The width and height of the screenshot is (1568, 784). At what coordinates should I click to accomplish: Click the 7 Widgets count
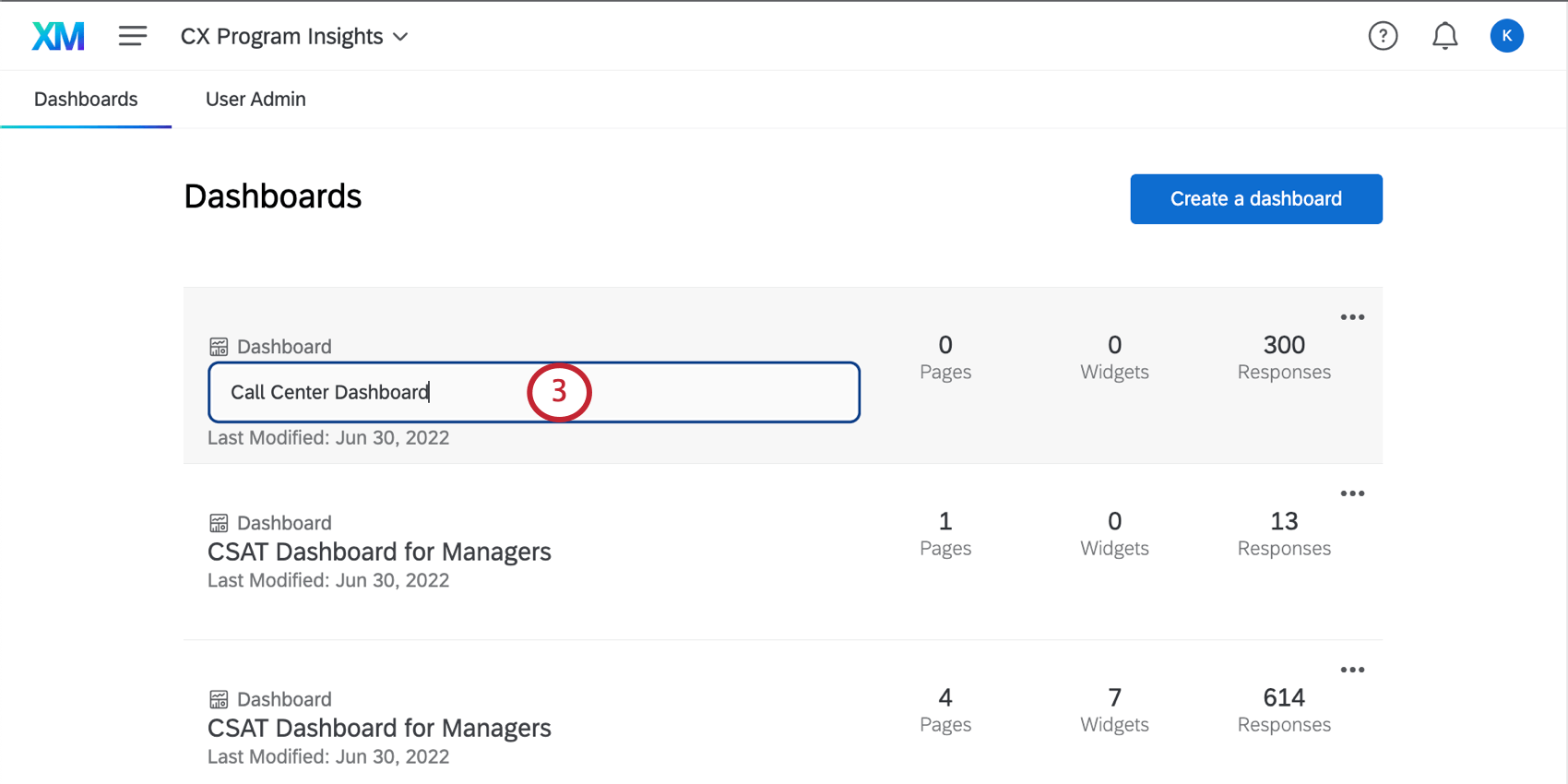click(x=1114, y=708)
